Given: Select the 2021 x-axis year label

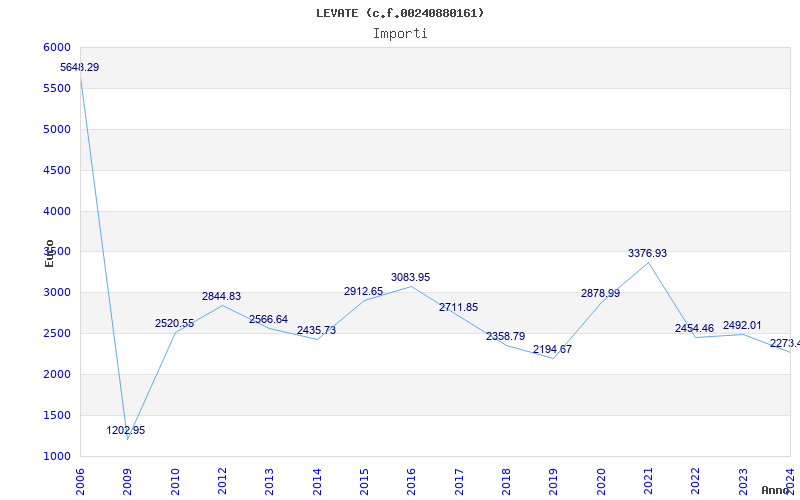Looking at the screenshot, I should click(648, 482).
